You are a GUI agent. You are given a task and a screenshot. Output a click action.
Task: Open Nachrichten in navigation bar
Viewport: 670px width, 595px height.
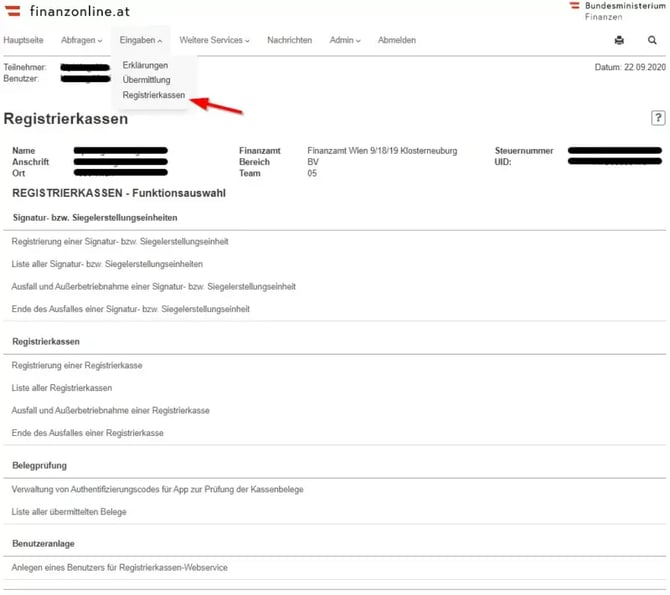[289, 41]
